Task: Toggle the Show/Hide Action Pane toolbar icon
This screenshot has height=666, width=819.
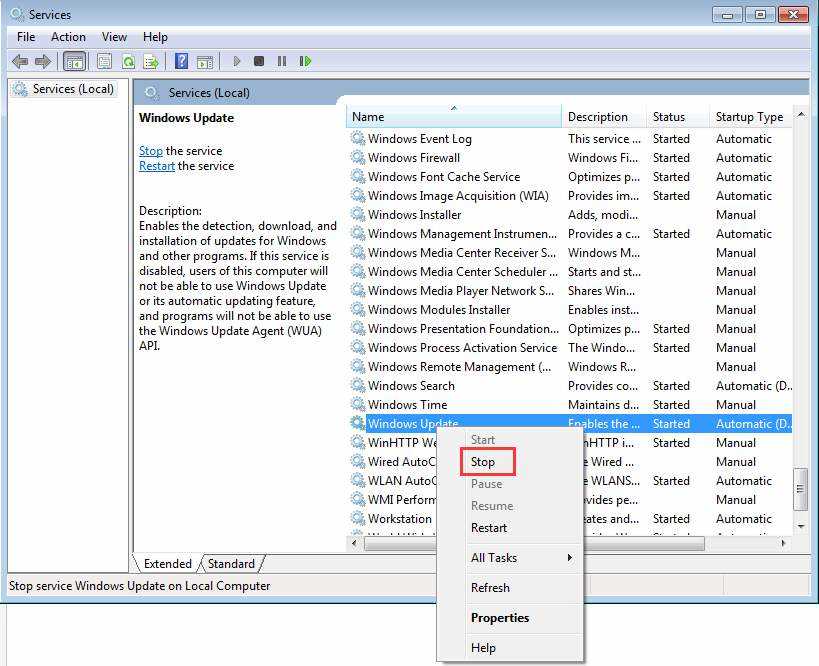Action: click(x=205, y=62)
